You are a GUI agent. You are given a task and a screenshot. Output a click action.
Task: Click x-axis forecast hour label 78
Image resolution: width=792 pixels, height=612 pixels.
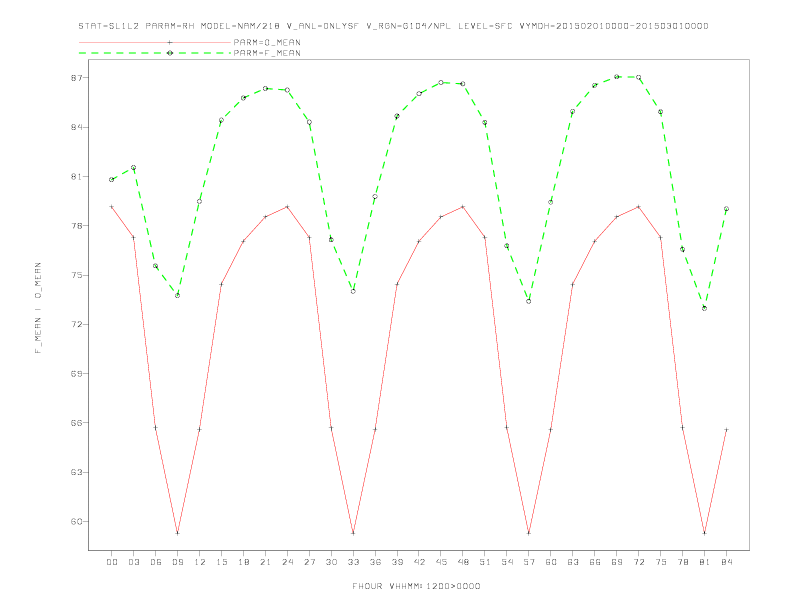point(682,562)
